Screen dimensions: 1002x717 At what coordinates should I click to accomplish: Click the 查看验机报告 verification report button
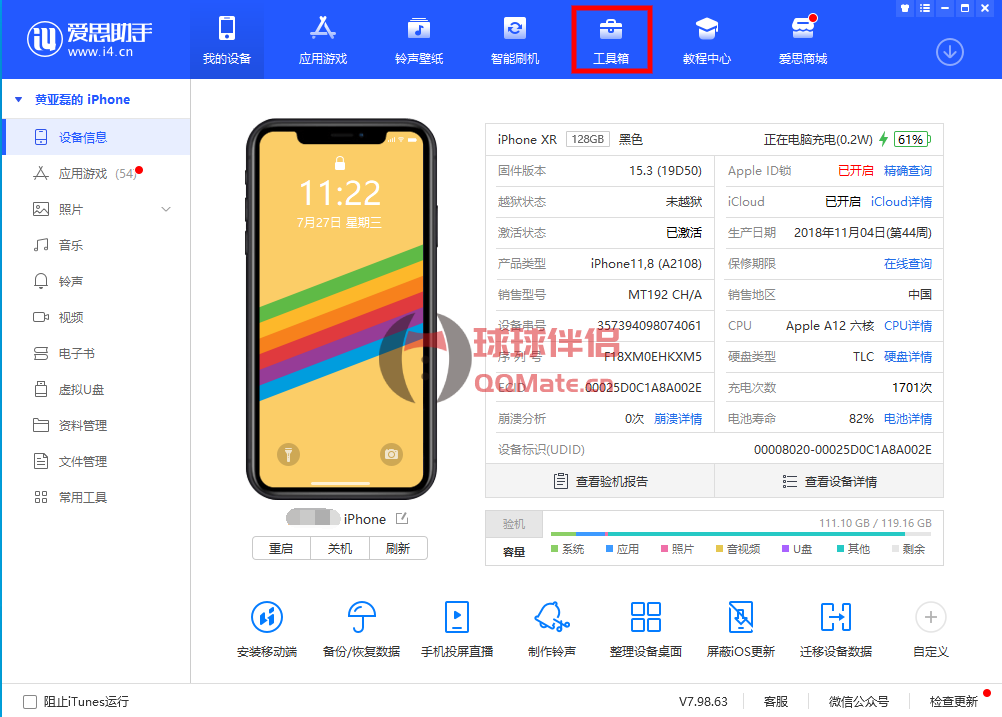coord(598,480)
